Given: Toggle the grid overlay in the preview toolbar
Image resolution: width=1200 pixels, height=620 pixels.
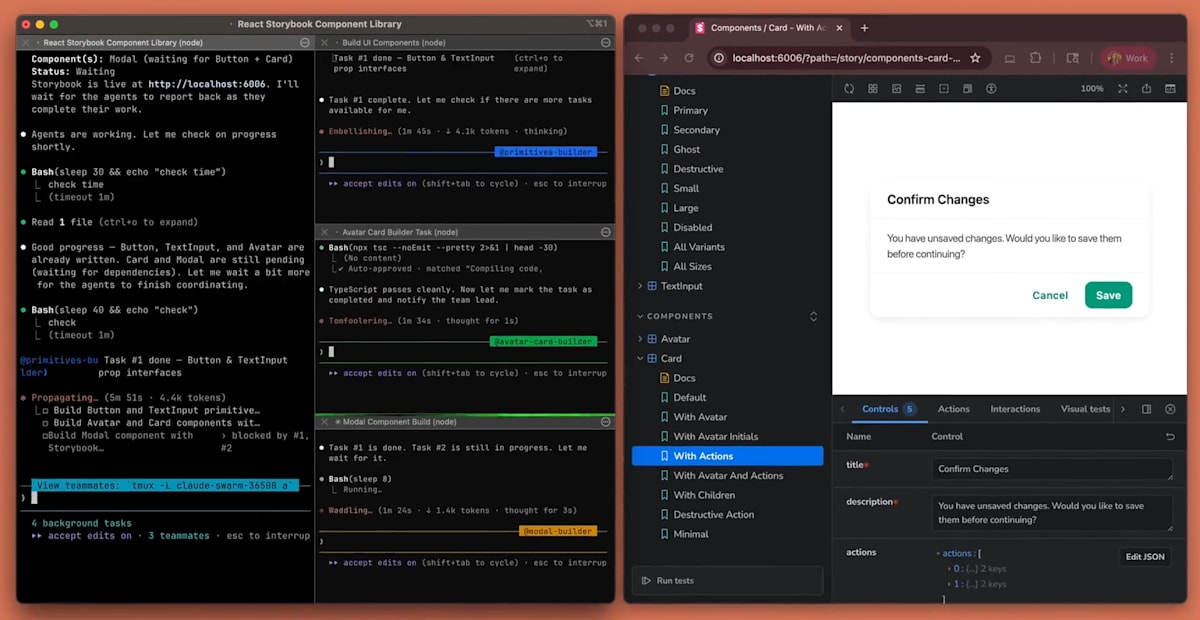Looking at the screenshot, I should (x=872, y=88).
